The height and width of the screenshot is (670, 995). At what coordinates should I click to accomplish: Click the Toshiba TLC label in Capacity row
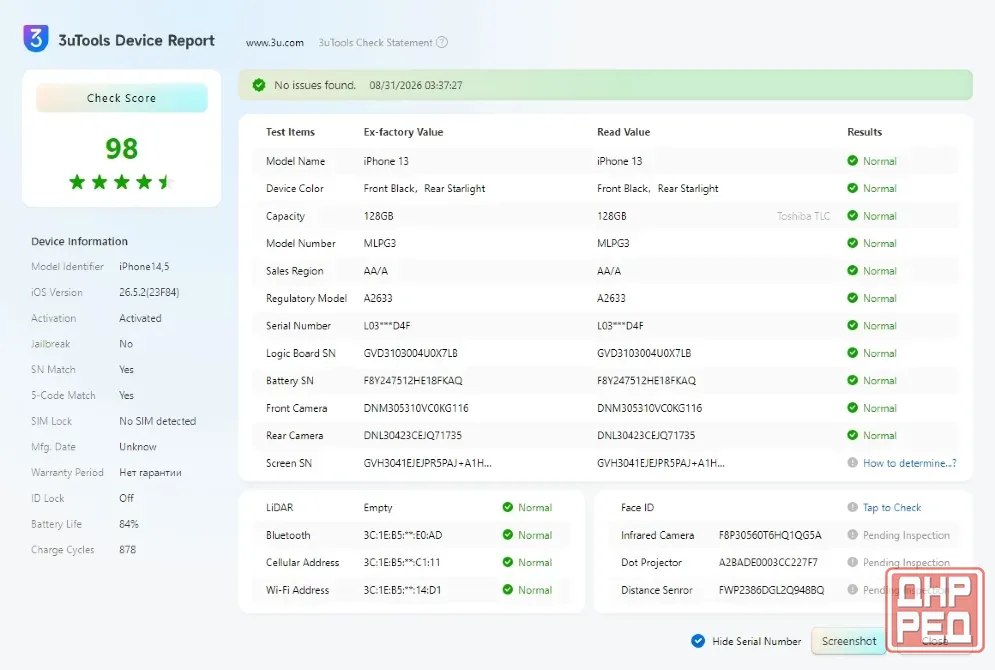tap(803, 216)
